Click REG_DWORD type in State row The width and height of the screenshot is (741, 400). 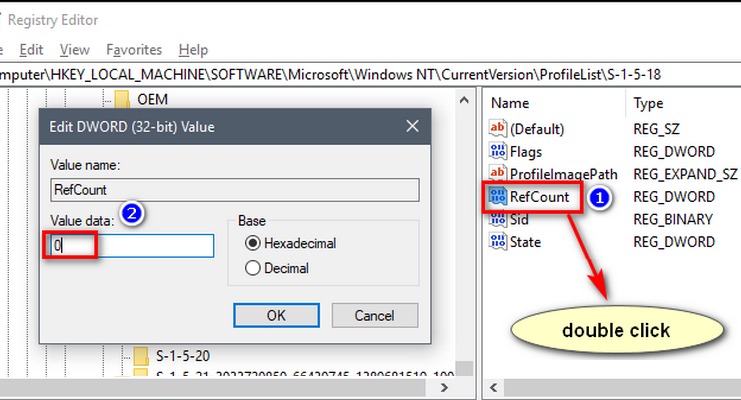tap(674, 242)
